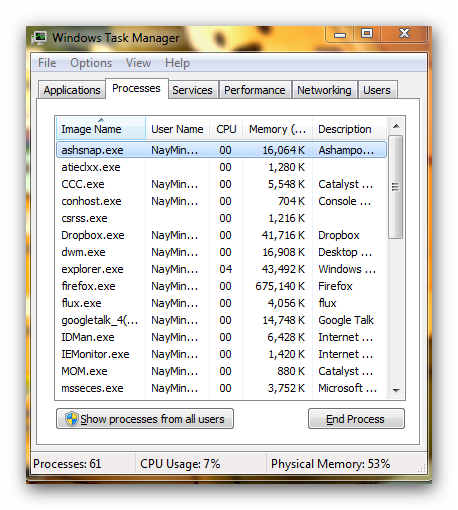Select the Processes tab
458x510 pixels.
(x=136, y=88)
